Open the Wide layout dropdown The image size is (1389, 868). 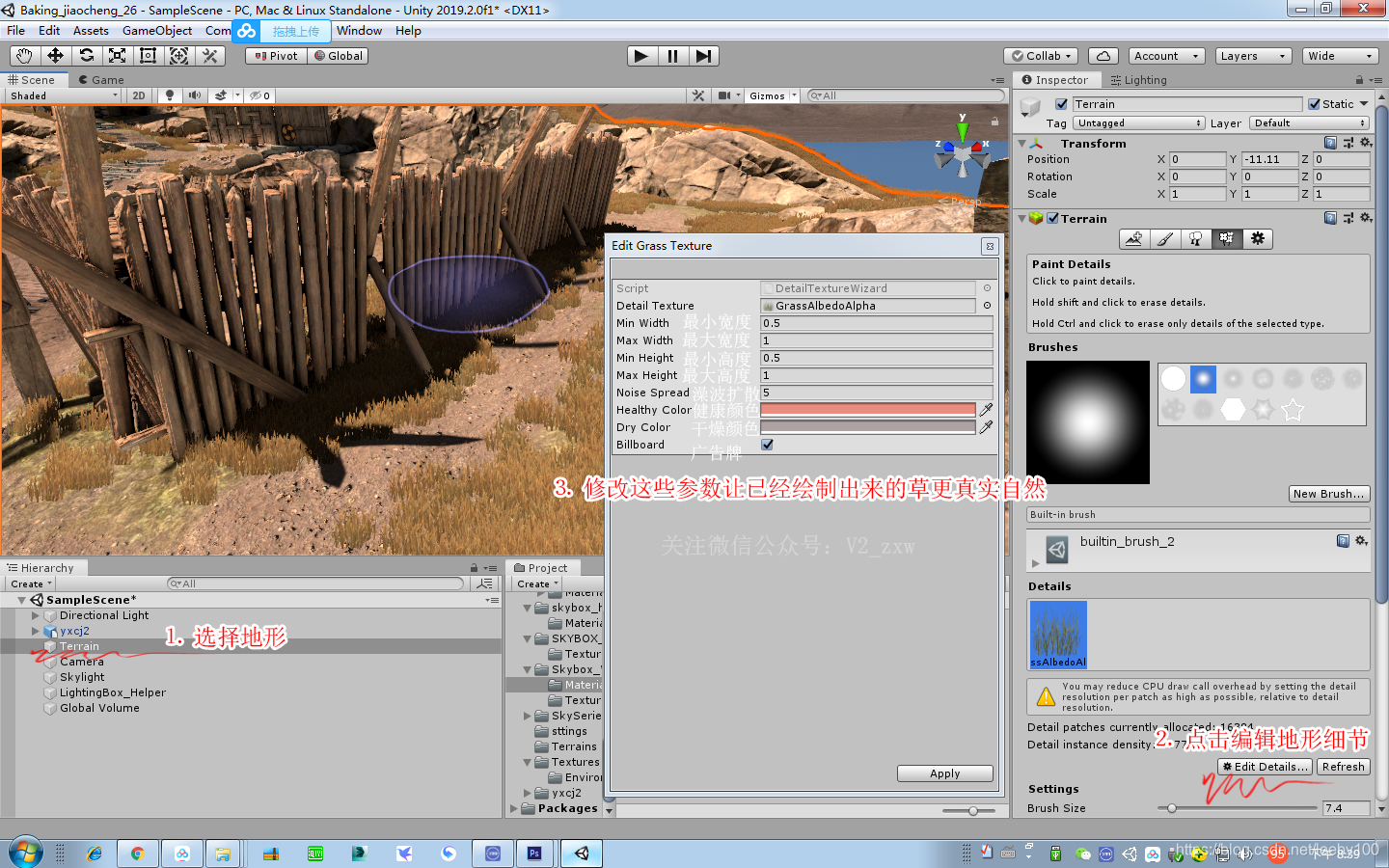[1340, 56]
